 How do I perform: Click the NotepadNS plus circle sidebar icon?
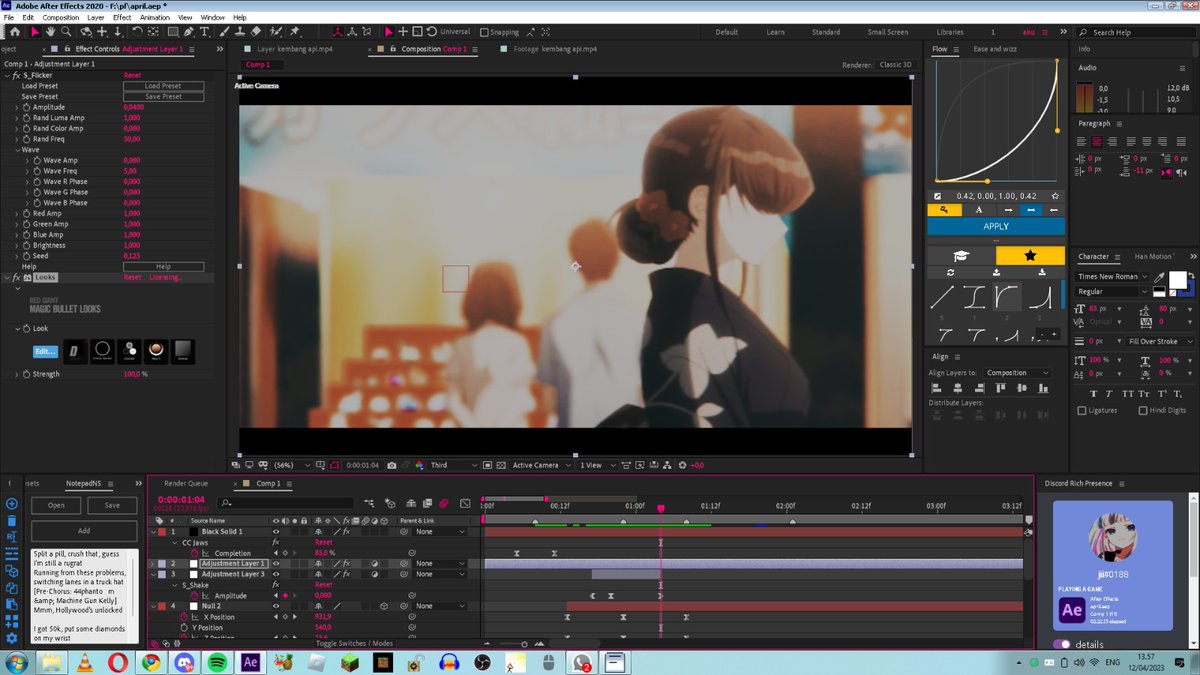[11, 504]
